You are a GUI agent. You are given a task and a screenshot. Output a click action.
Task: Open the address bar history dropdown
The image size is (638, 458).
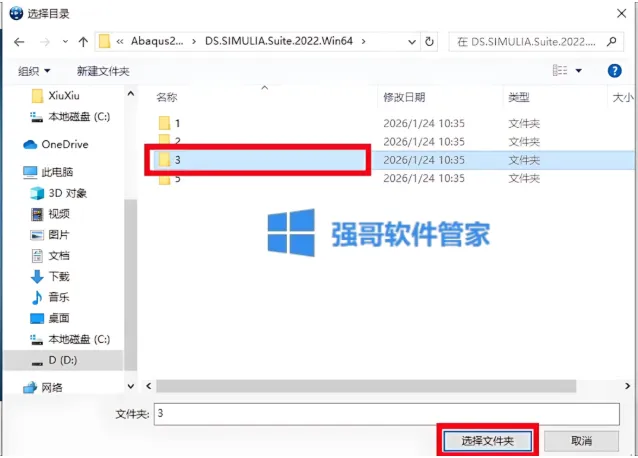[412, 42]
